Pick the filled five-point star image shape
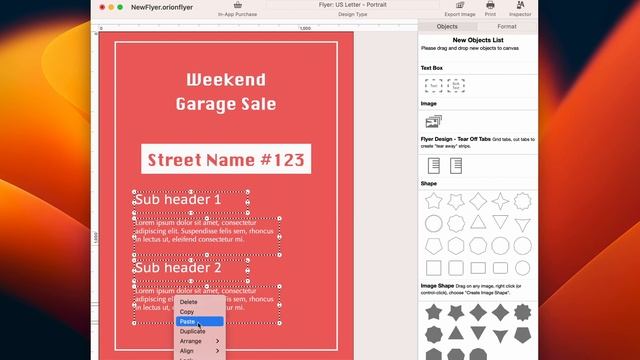Screen dimensions: 640x360 point(433,312)
